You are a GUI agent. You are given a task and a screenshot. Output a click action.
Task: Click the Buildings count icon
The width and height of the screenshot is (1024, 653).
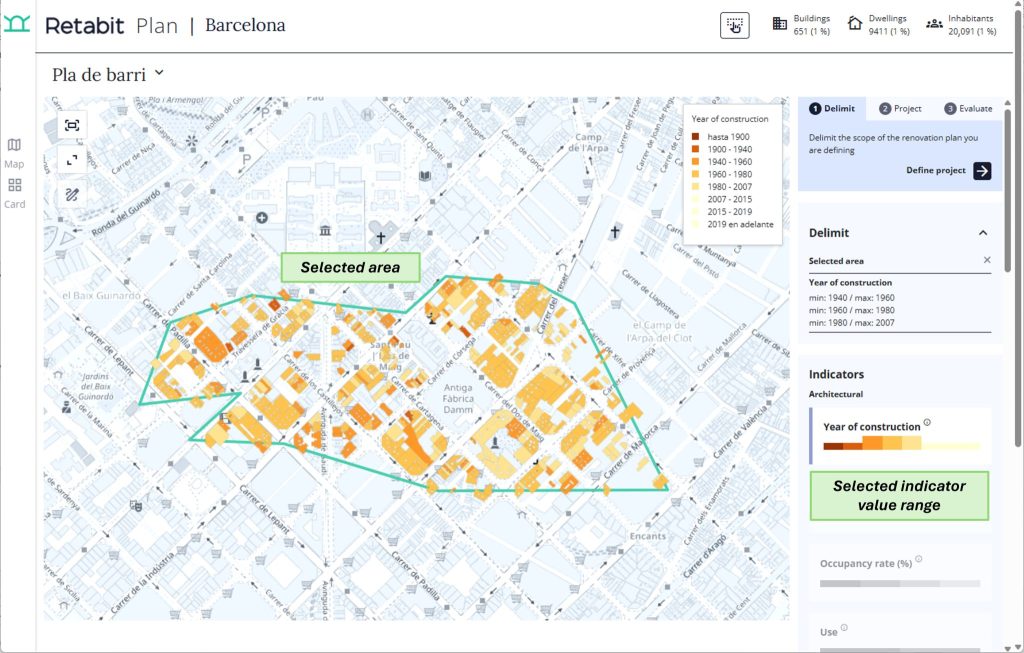coord(780,24)
